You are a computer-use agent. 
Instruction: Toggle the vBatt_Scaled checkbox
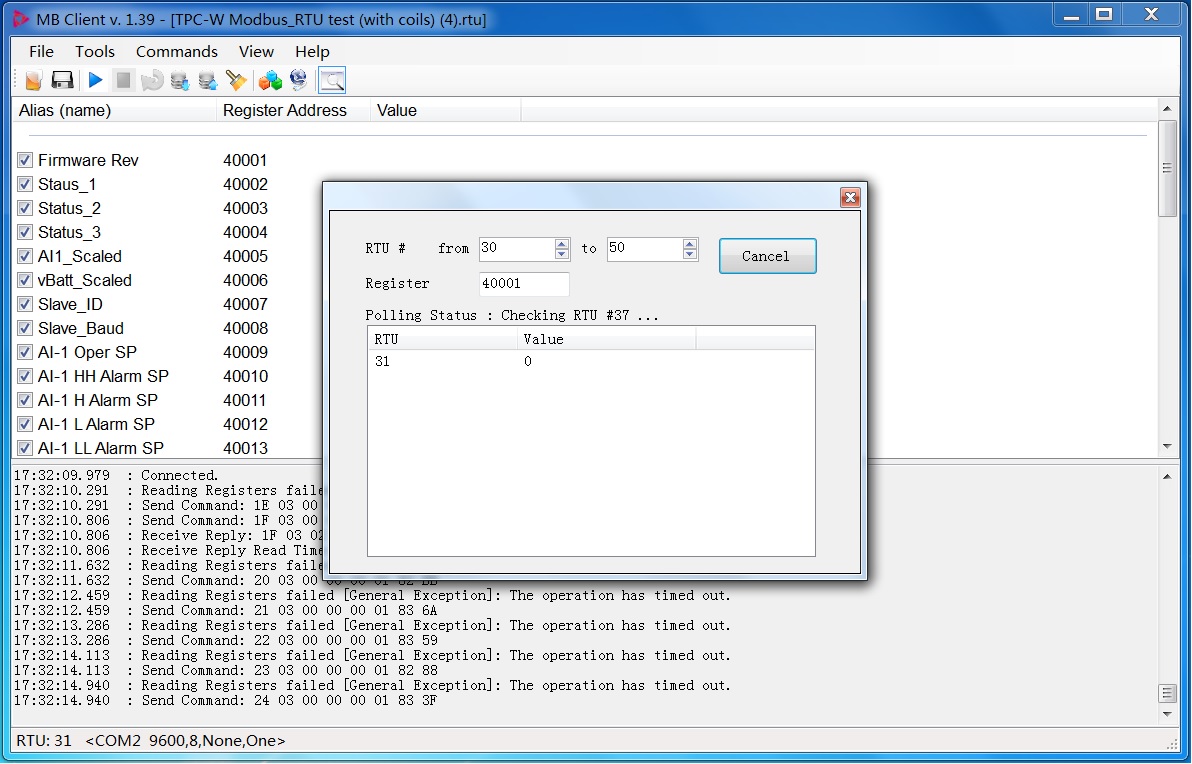click(x=25, y=281)
